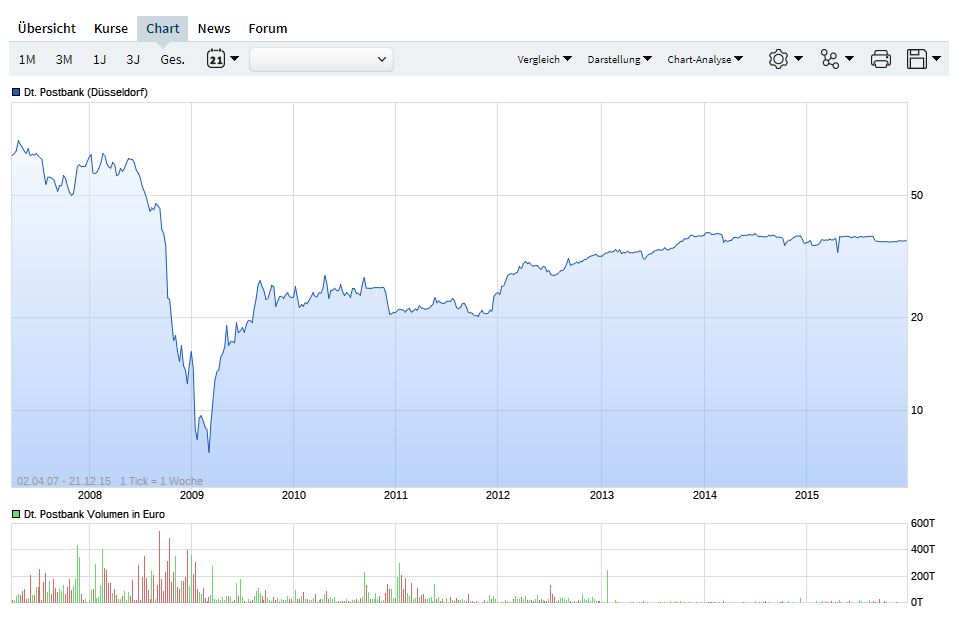Print the chart using printer icon
Image resolution: width=965 pixels, height=628 pixels.
click(881, 59)
